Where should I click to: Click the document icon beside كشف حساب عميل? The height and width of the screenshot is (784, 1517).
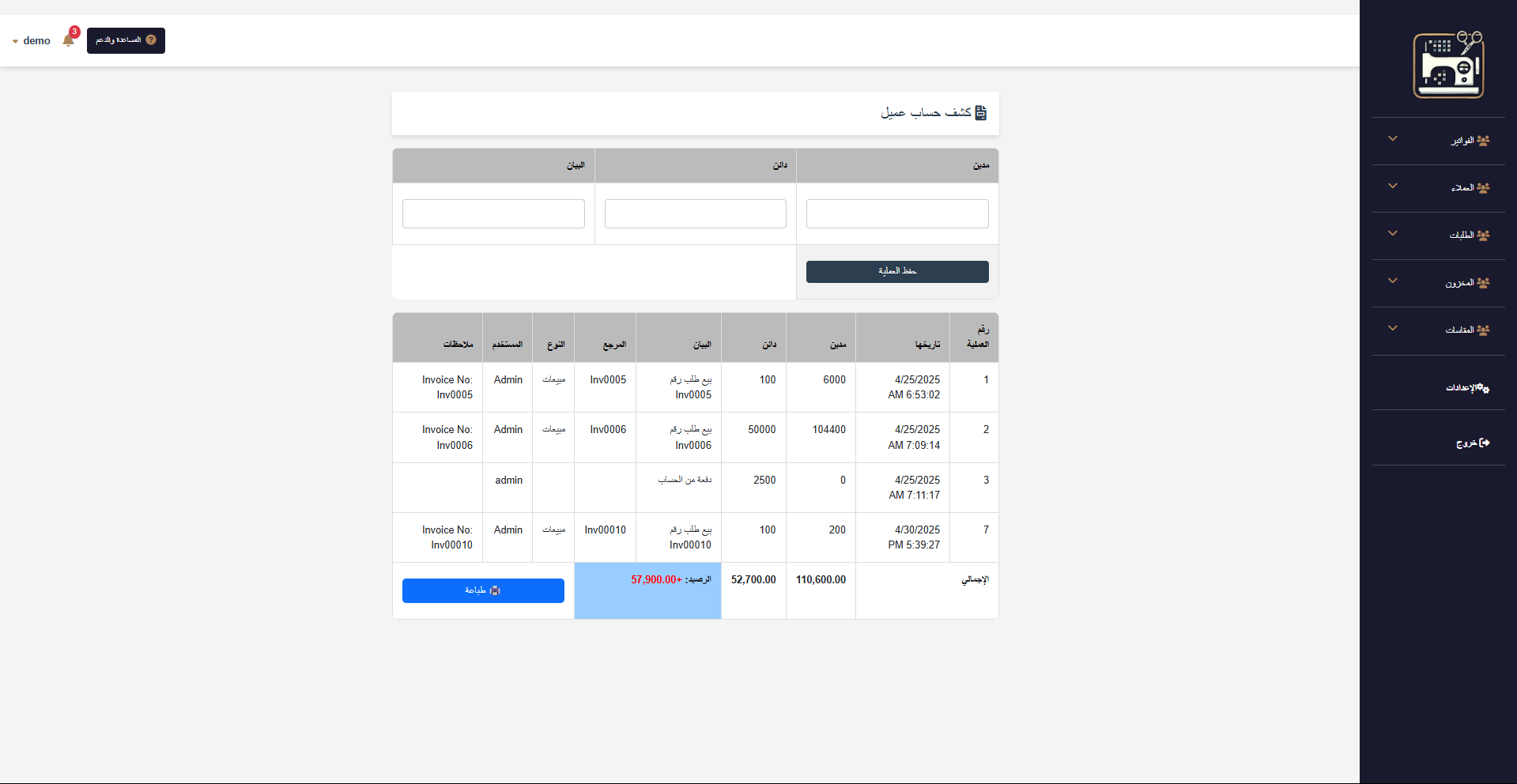coord(981,113)
